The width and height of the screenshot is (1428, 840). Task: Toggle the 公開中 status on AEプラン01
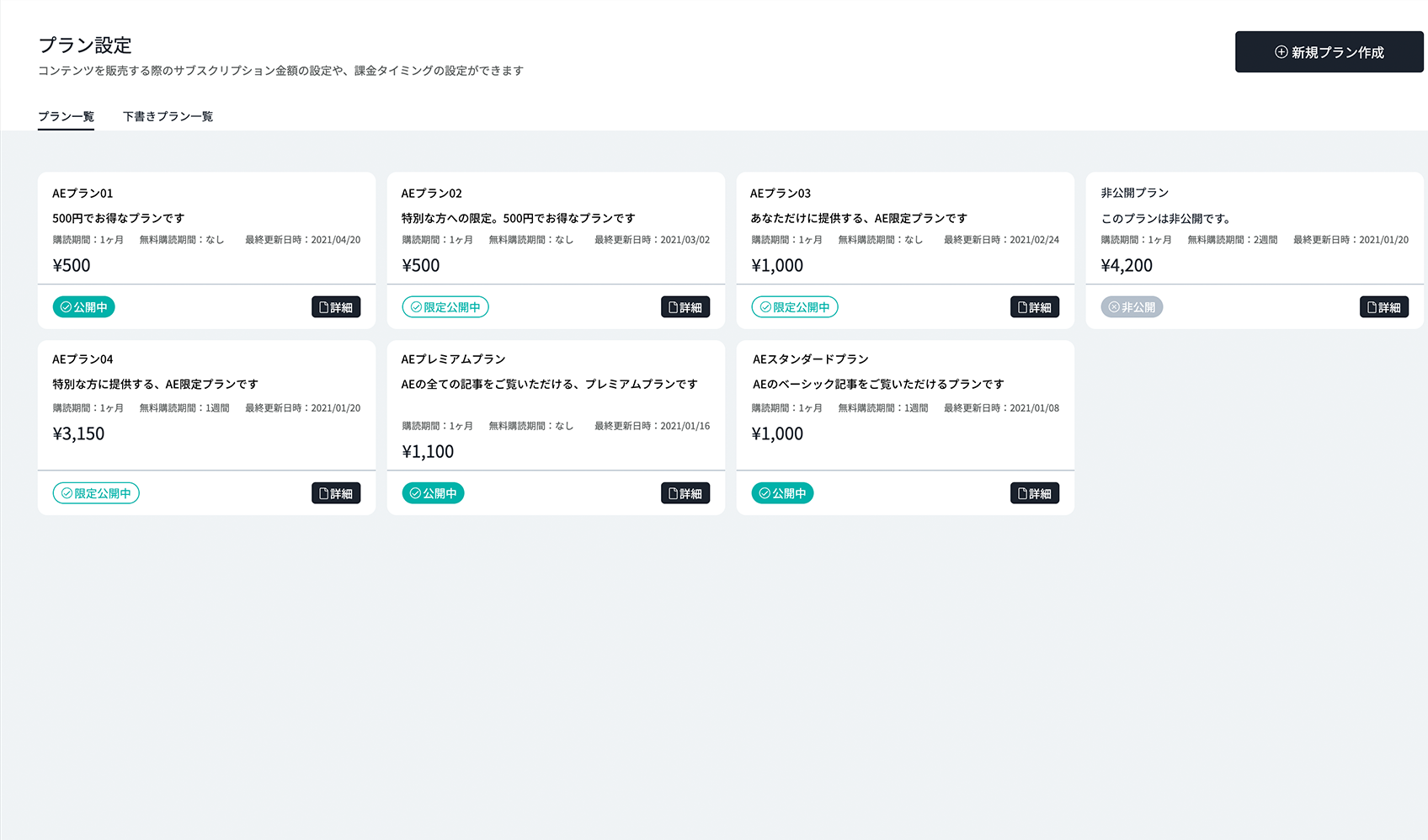pyautogui.click(x=83, y=306)
